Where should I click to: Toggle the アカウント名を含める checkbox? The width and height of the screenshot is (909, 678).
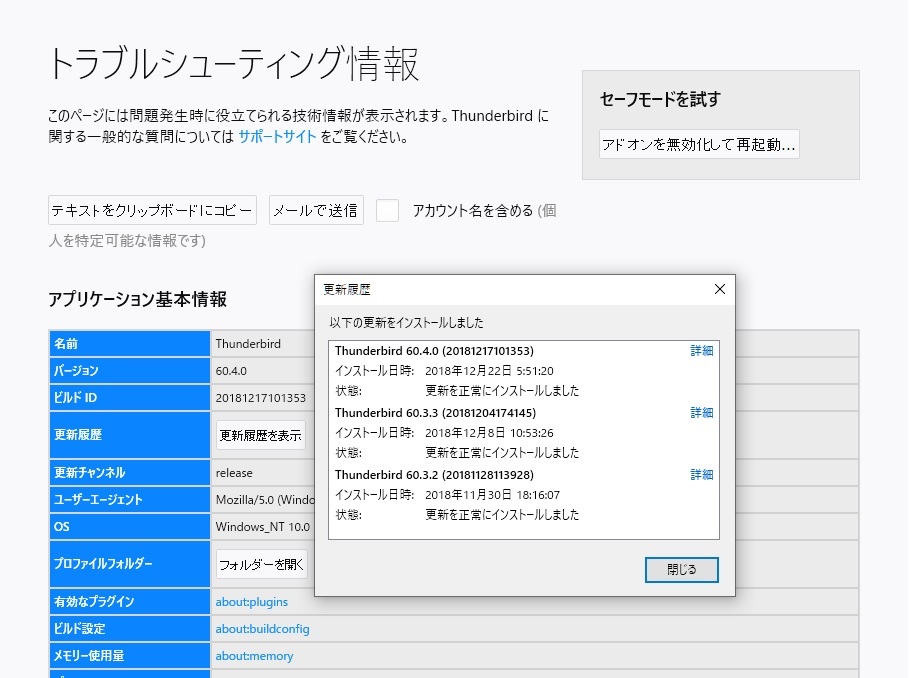pos(387,210)
